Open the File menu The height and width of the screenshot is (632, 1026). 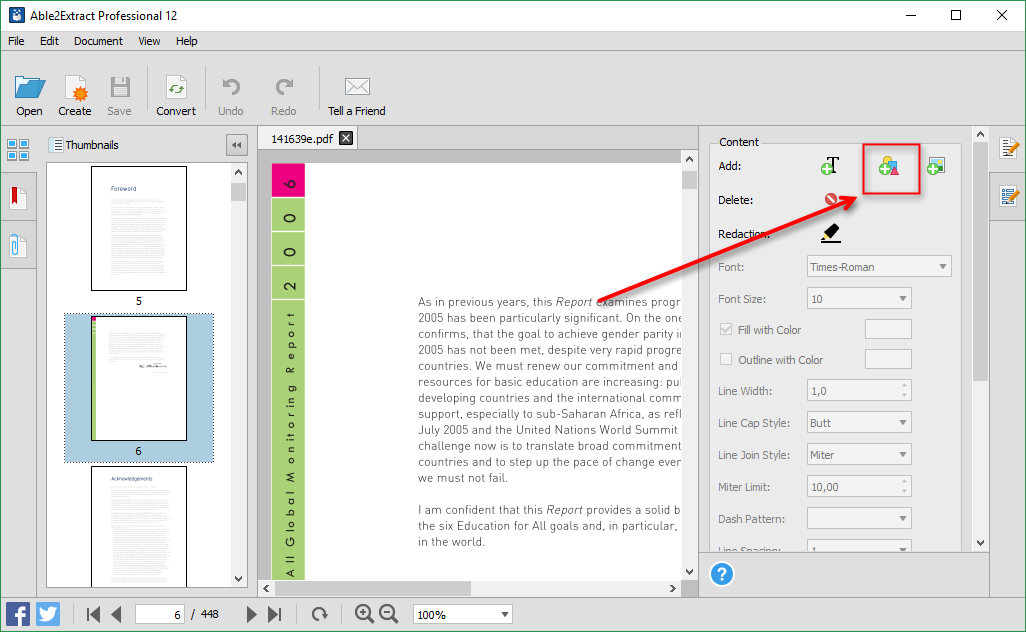(16, 41)
